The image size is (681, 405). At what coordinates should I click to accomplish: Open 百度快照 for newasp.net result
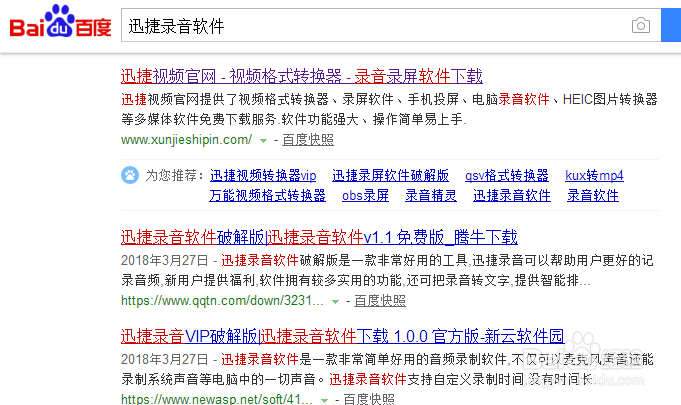[x=369, y=399]
